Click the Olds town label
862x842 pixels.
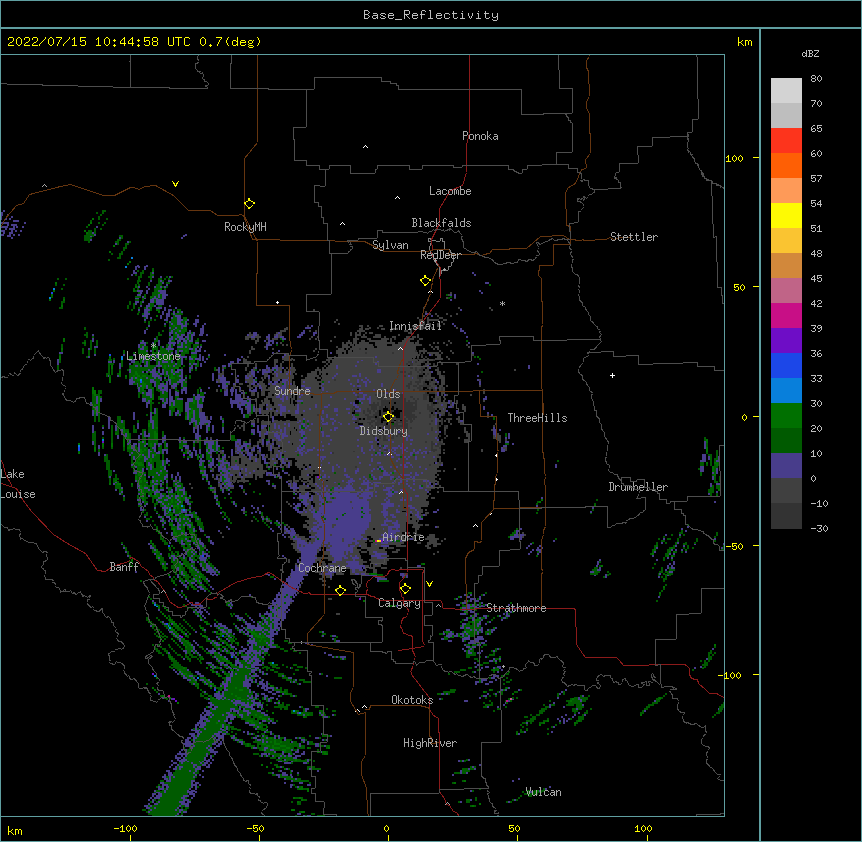(x=388, y=394)
